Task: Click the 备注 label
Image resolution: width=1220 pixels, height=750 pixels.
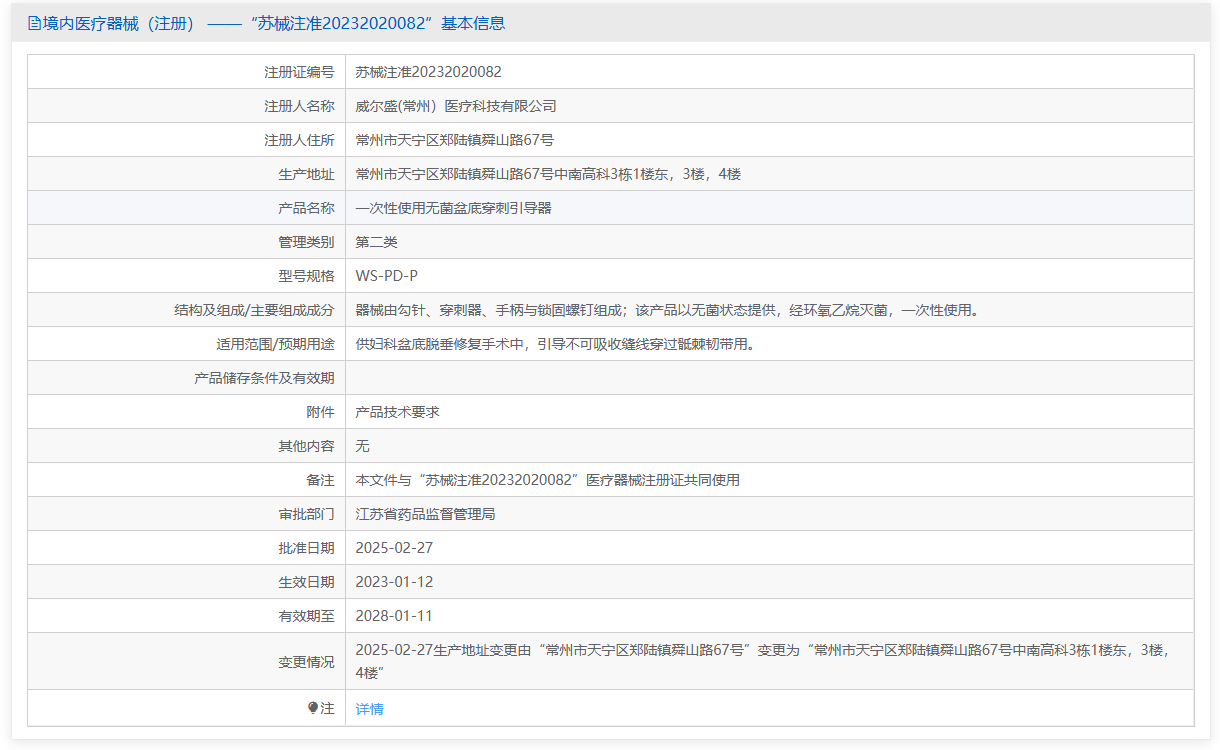Action: click(320, 480)
